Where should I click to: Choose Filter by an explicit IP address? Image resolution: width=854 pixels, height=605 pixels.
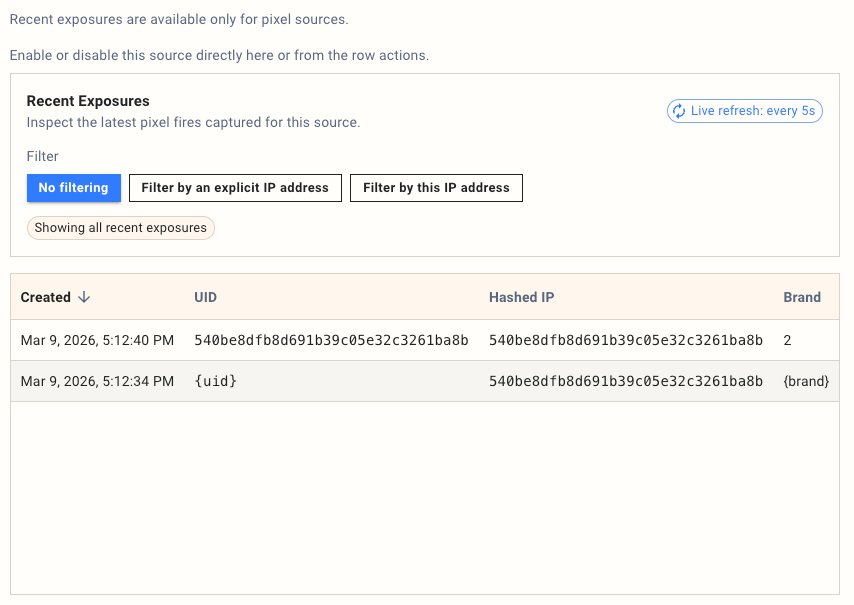[235, 188]
